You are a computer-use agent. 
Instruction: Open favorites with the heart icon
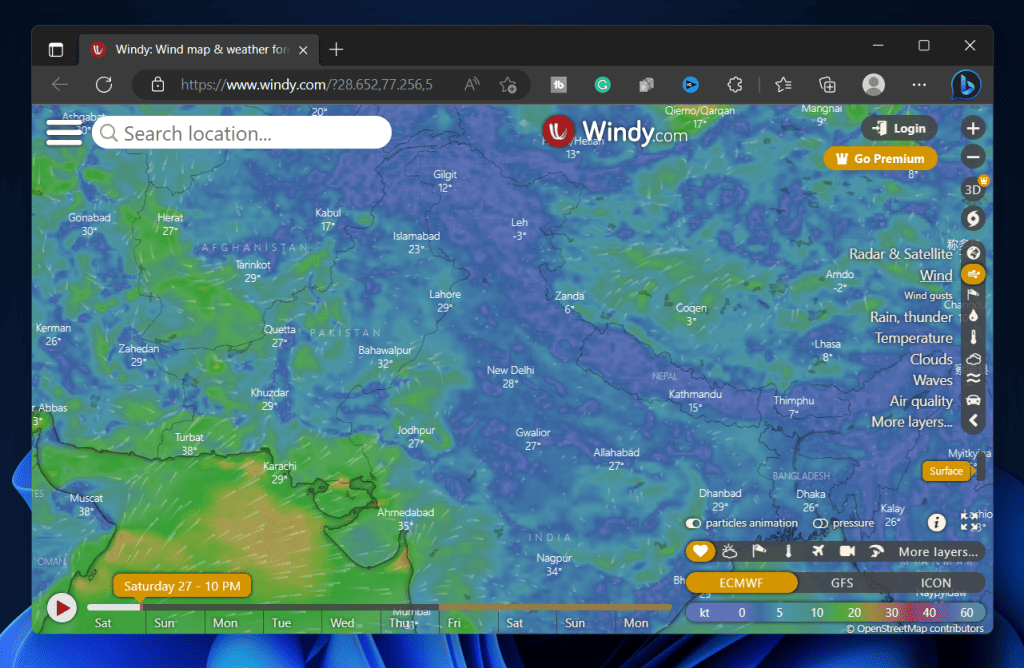(700, 551)
